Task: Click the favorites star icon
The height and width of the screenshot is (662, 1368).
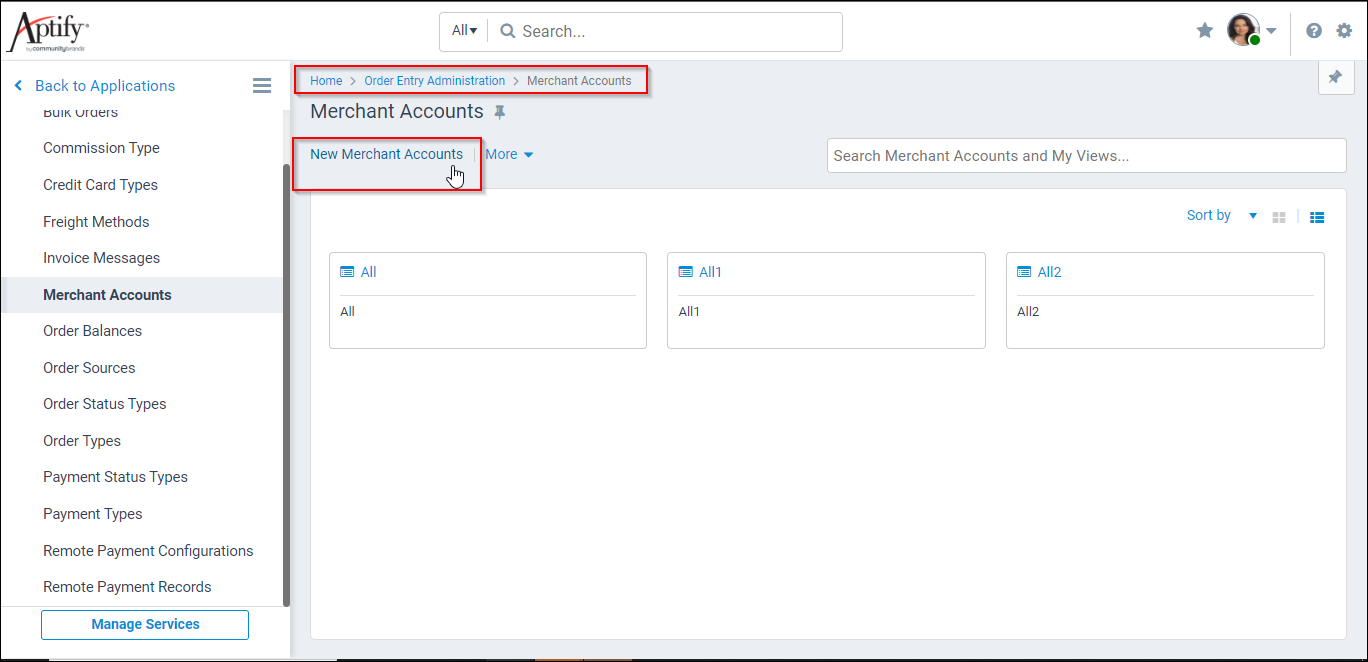Action: pyautogui.click(x=1204, y=31)
